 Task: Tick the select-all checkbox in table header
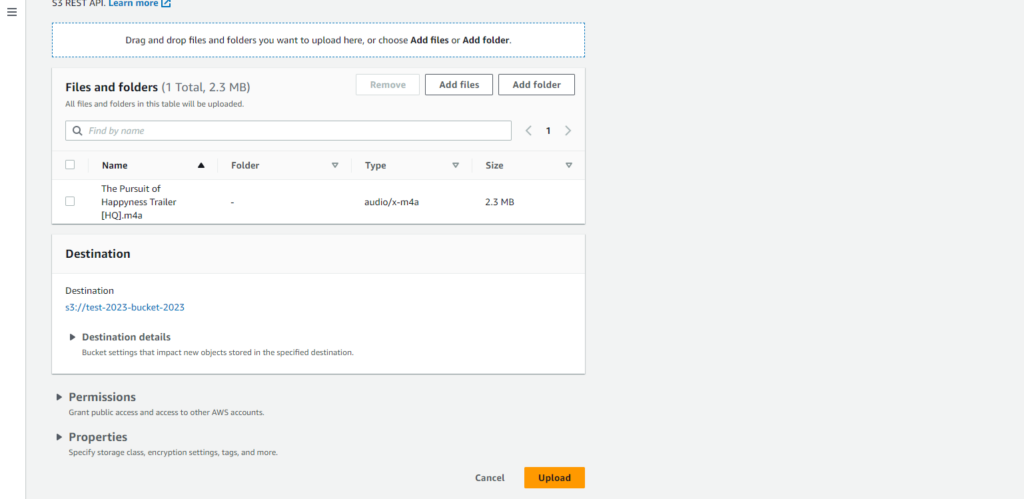70,165
